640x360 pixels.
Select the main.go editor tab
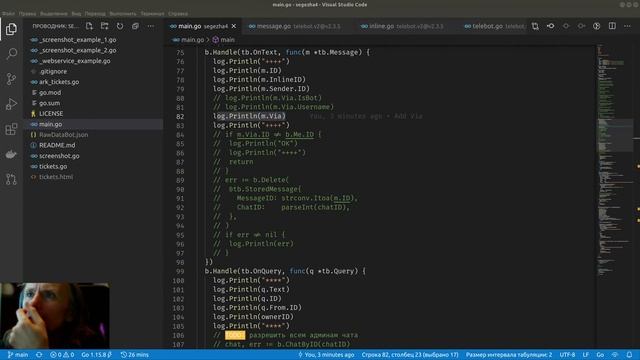[x=203, y=26]
